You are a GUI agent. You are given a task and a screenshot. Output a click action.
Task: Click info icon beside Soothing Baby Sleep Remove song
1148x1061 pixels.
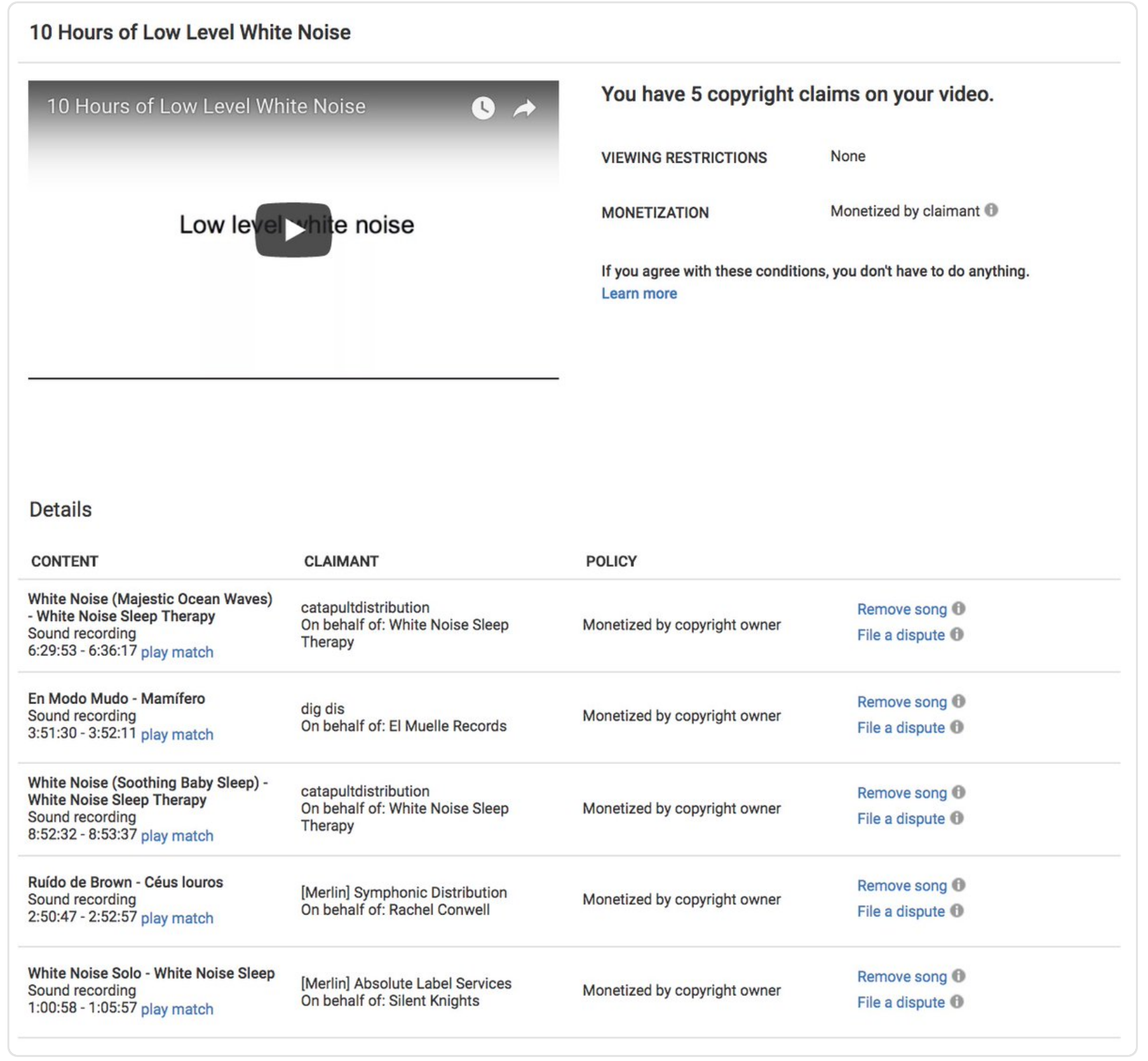point(959,792)
